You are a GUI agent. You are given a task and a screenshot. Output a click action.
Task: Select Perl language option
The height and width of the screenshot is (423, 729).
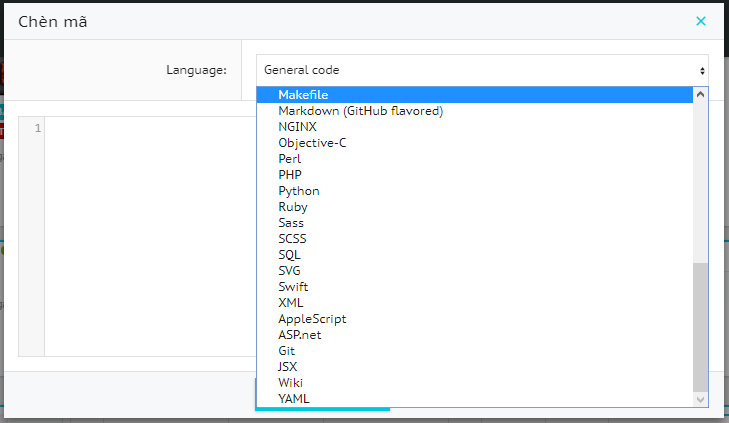tap(290, 159)
